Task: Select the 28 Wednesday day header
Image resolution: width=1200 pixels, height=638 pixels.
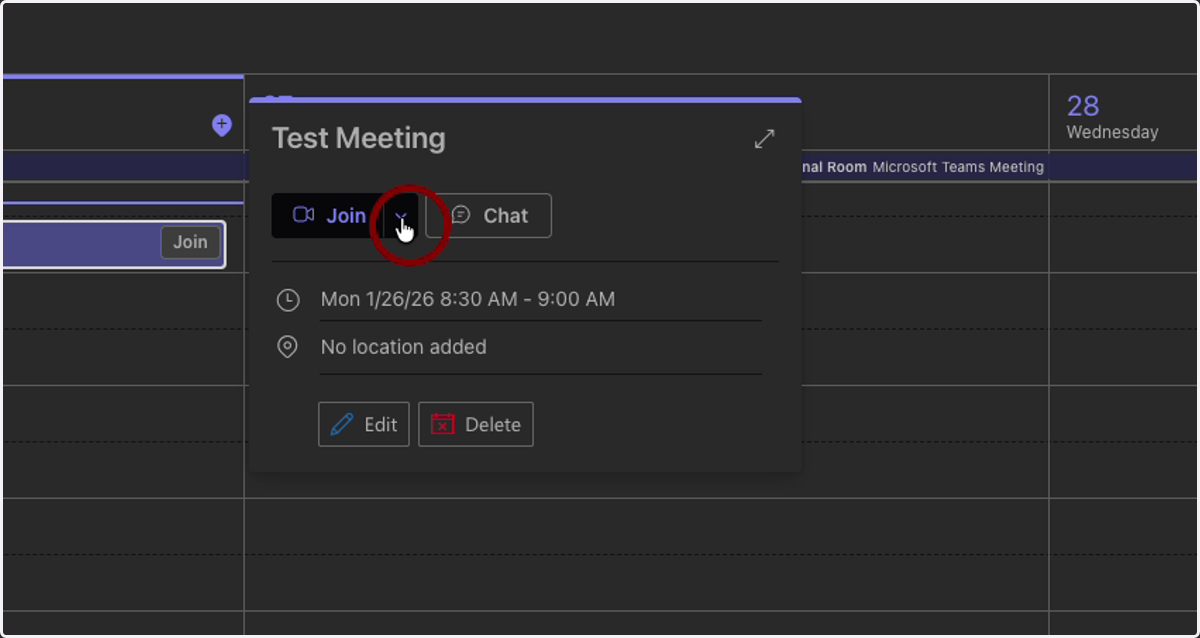Action: pyautogui.click(x=1112, y=116)
